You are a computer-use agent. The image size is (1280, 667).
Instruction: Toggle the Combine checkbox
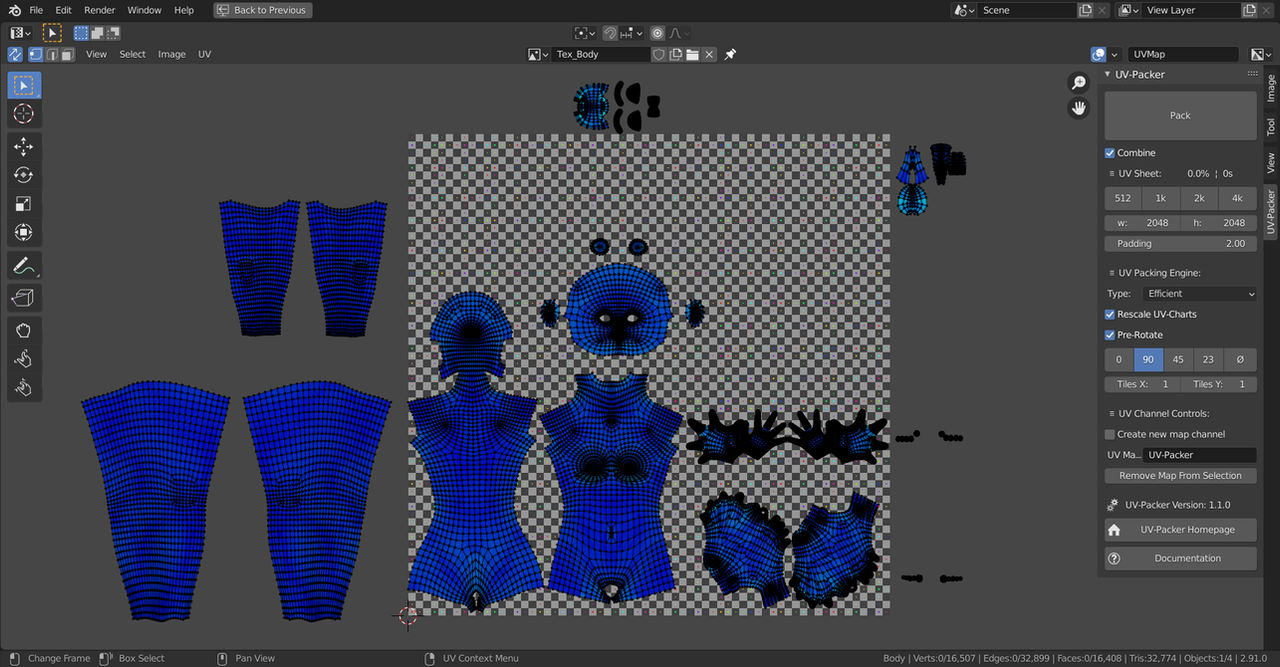[x=1110, y=153]
